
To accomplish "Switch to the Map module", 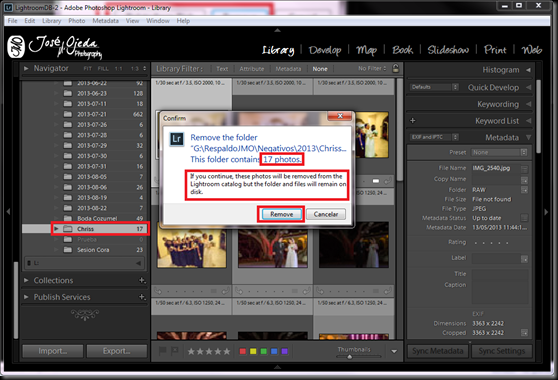I will click(367, 50).
